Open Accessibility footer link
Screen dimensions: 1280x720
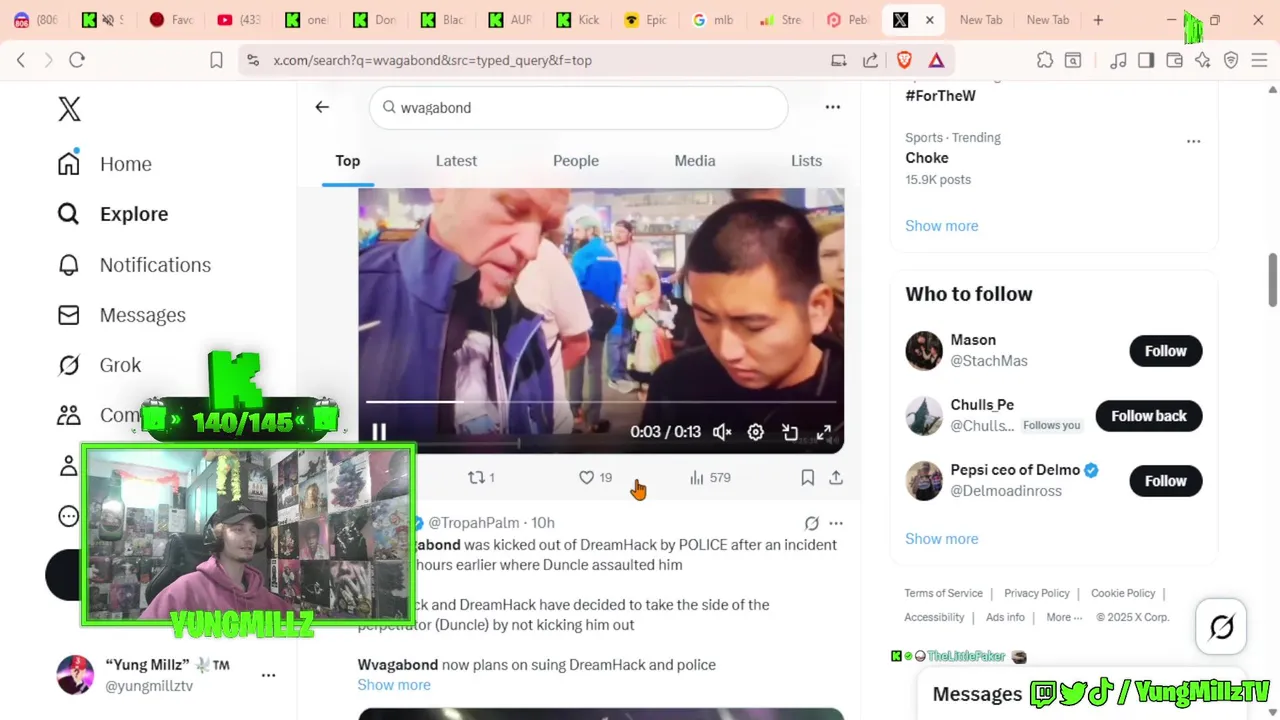click(935, 617)
